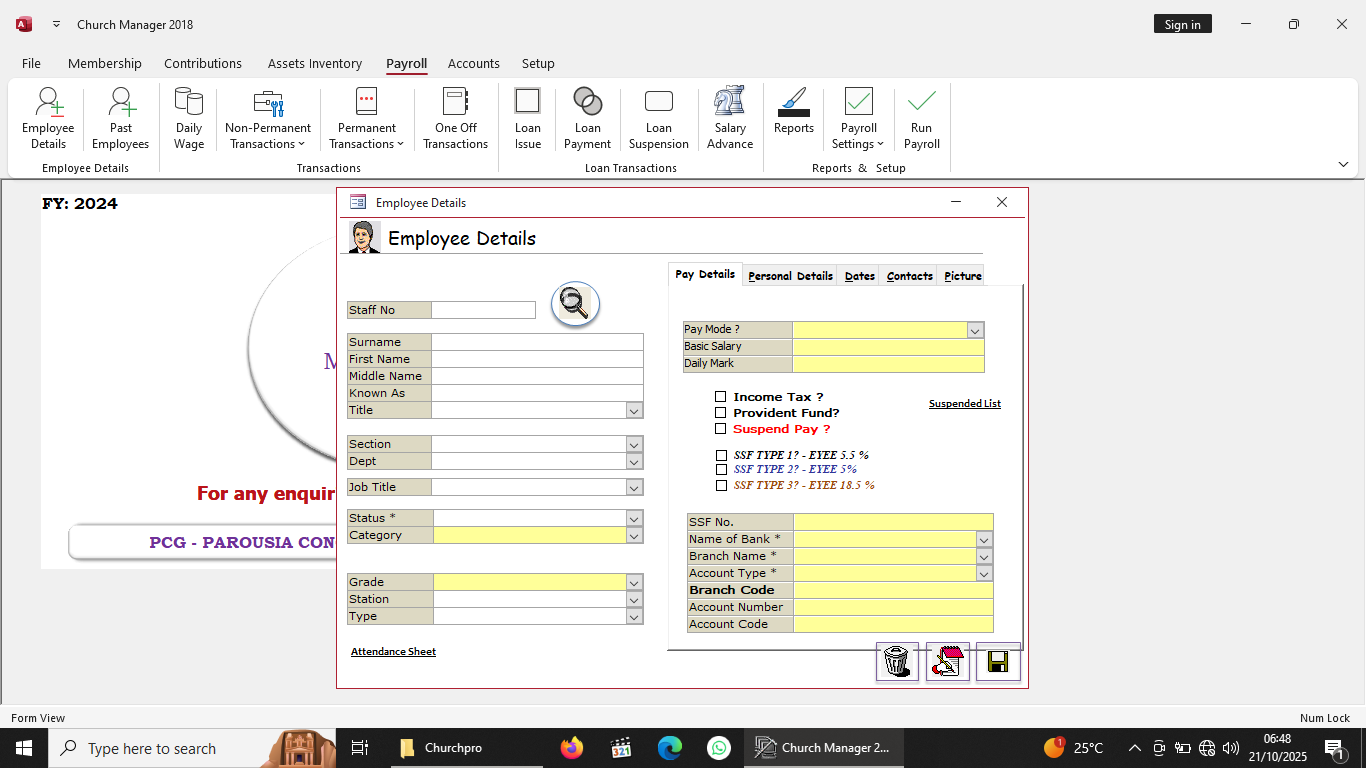The width and height of the screenshot is (1366, 768).
Task: Open the Contributions ribbon tab
Action: click(203, 63)
